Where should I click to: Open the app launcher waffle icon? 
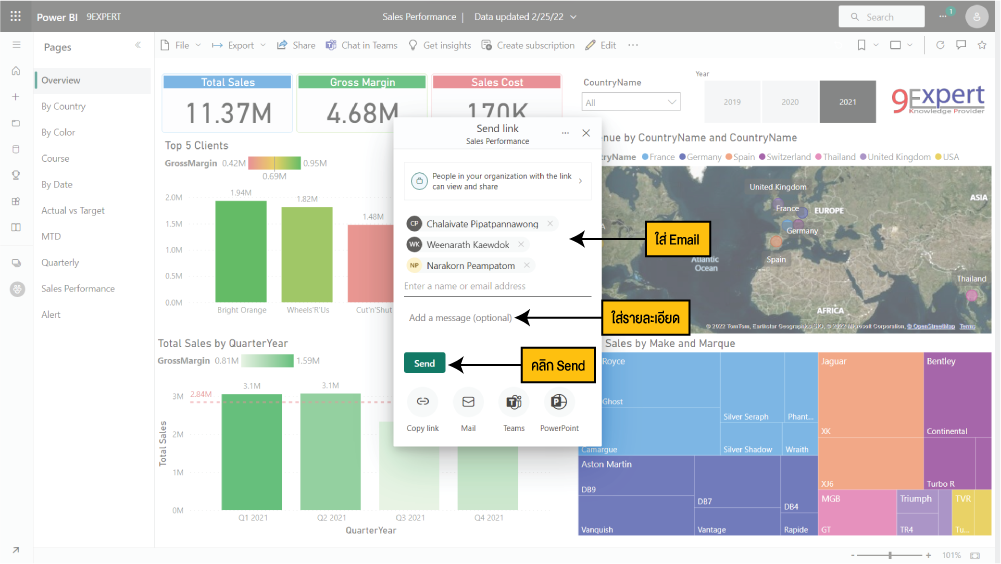click(x=15, y=17)
